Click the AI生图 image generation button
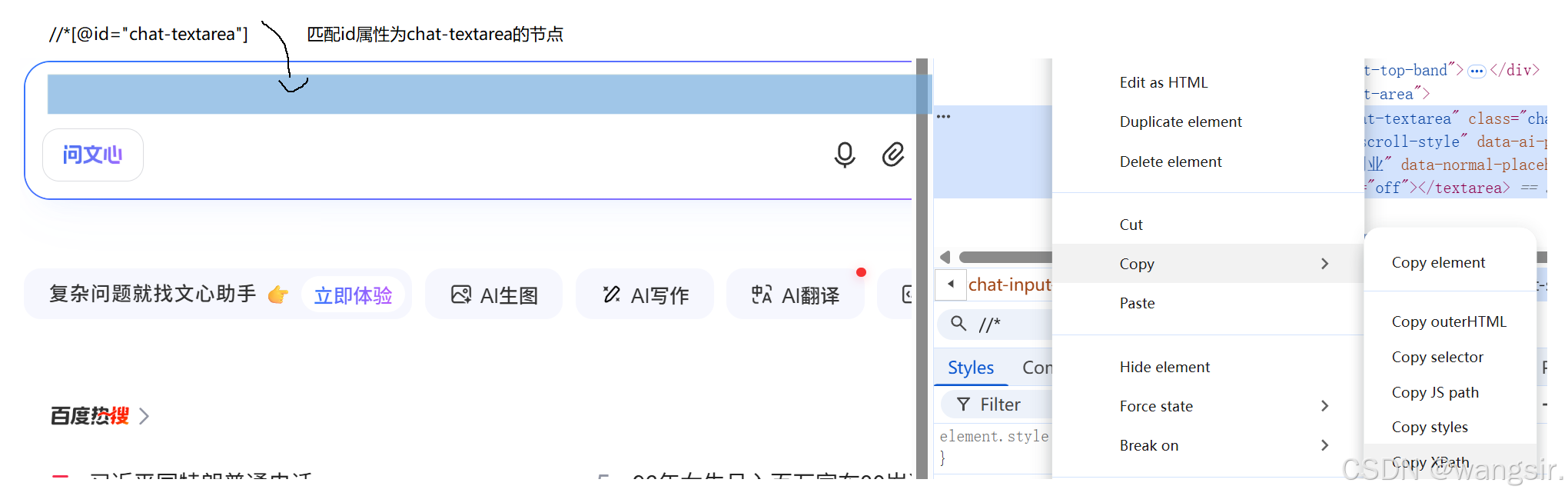This screenshot has height=496, width=1568. tap(494, 295)
